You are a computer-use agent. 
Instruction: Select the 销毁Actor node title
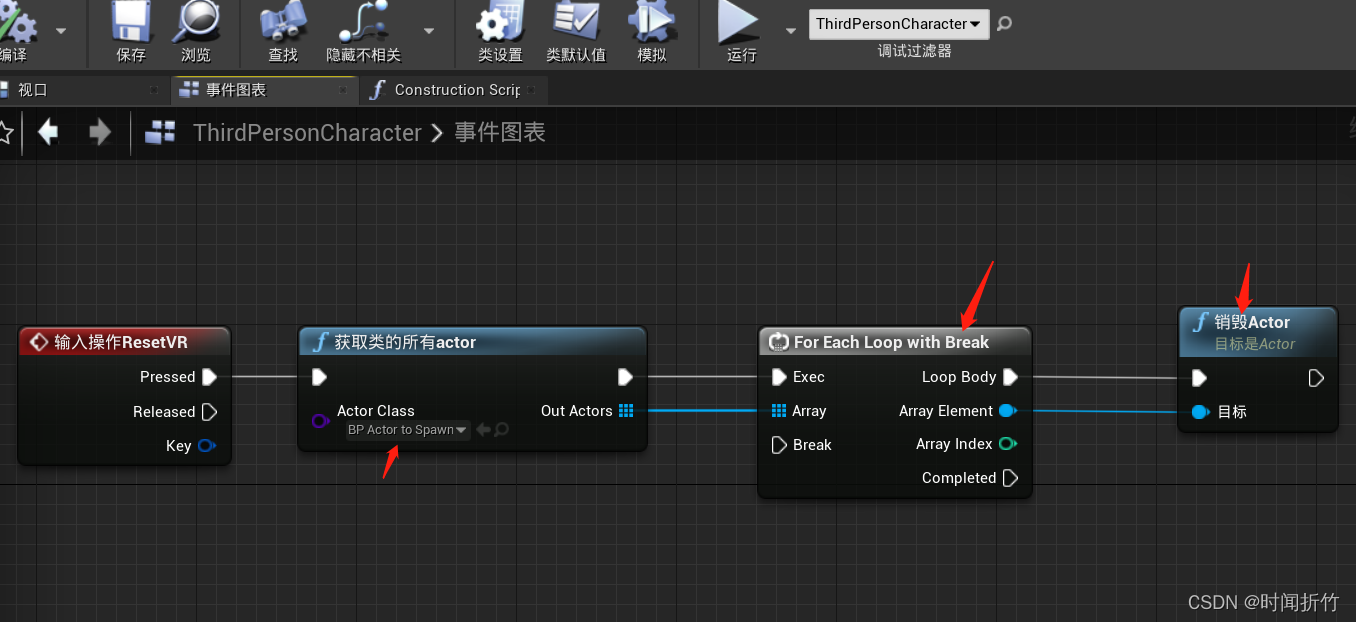pyautogui.click(x=1252, y=322)
